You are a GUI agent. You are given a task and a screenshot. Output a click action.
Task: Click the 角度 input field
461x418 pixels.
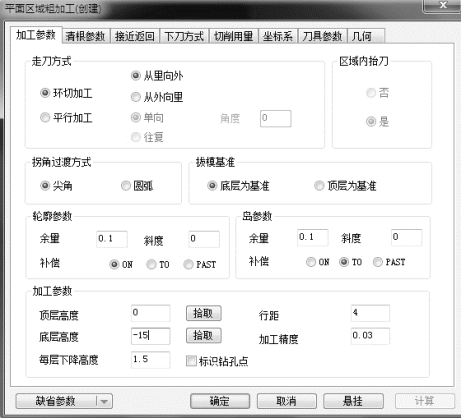[276, 118]
